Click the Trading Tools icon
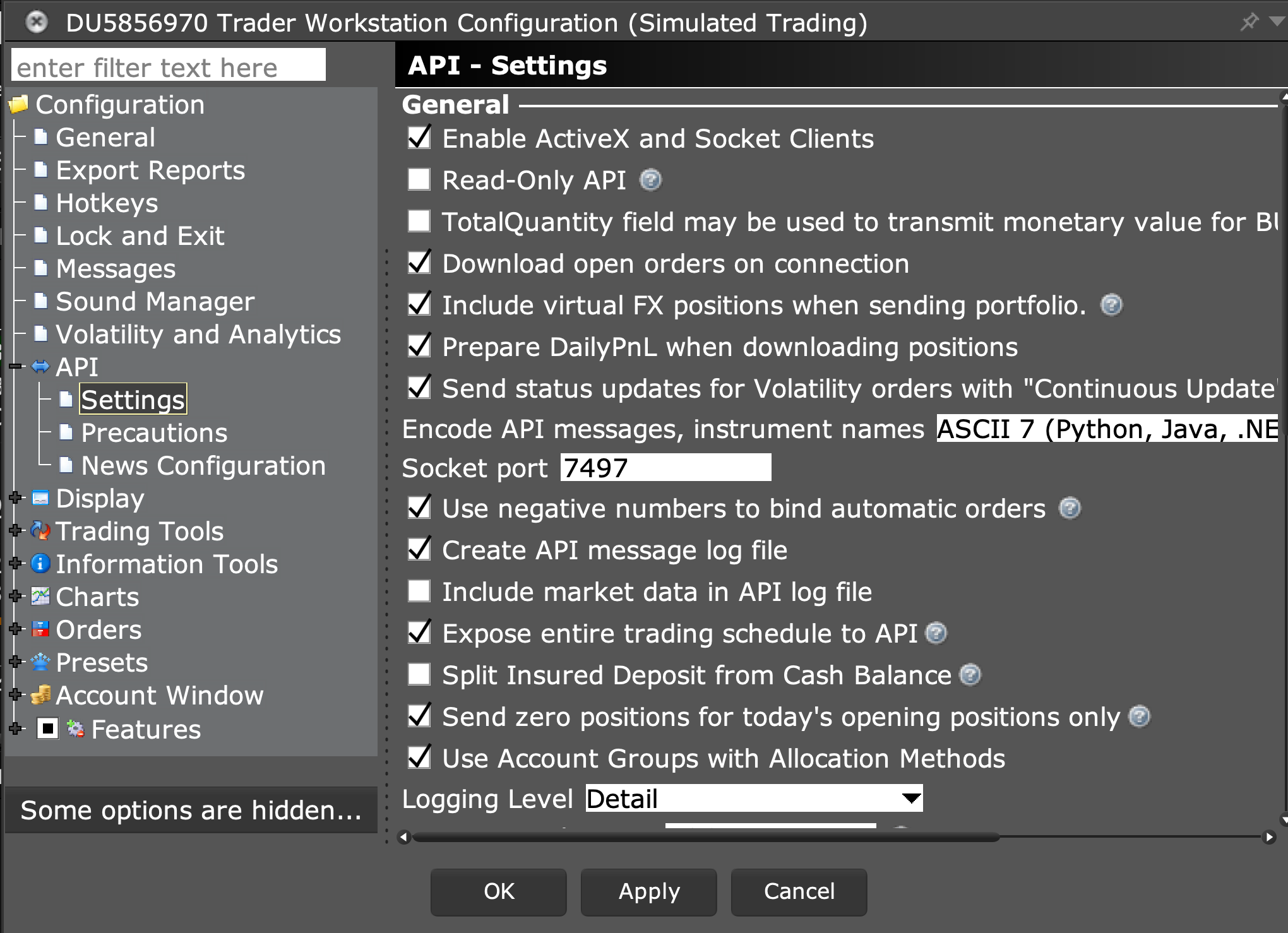Viewport: 1288px width, 933px height. 39,531
